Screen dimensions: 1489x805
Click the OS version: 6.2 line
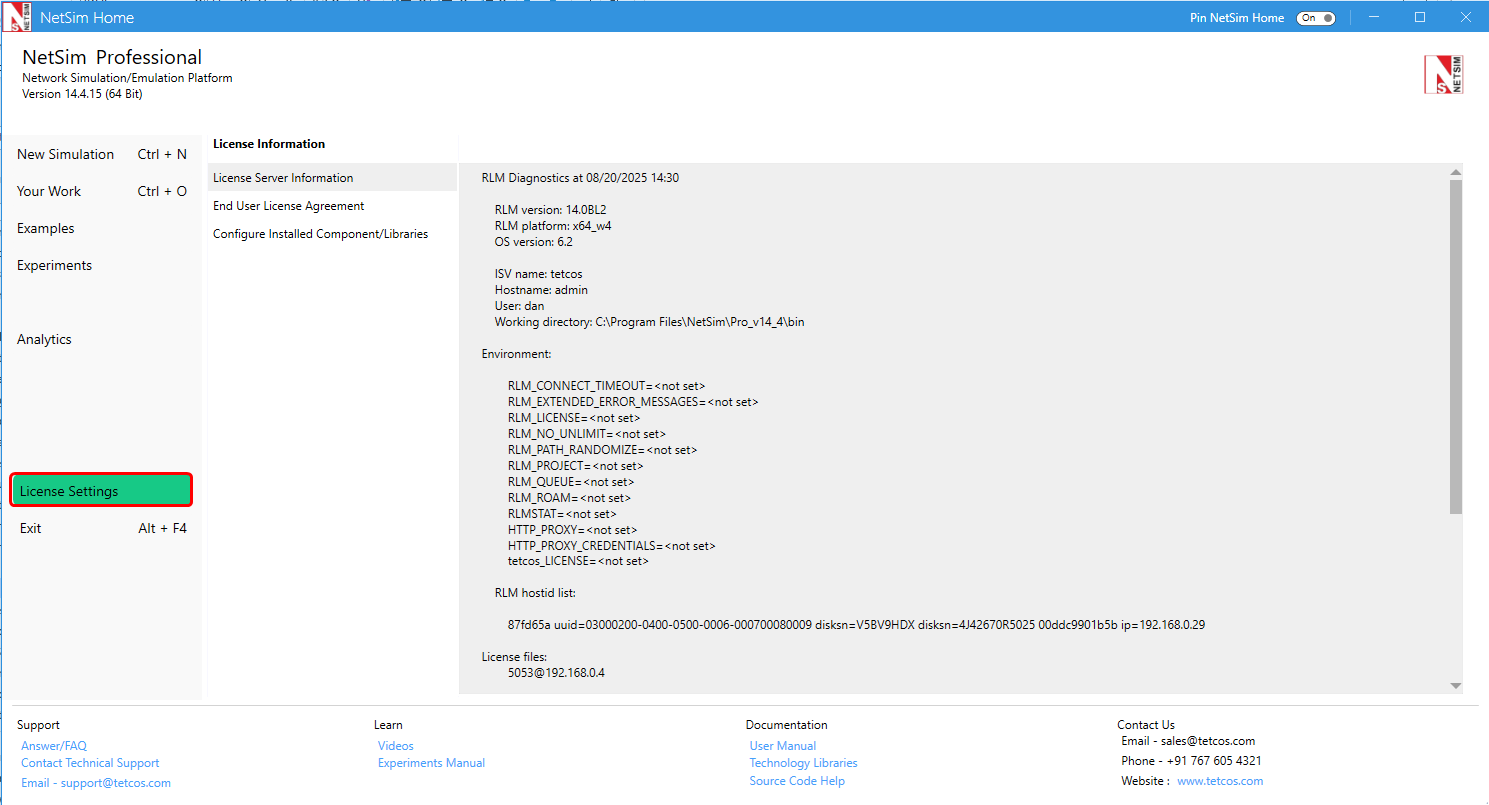point(533,242)
